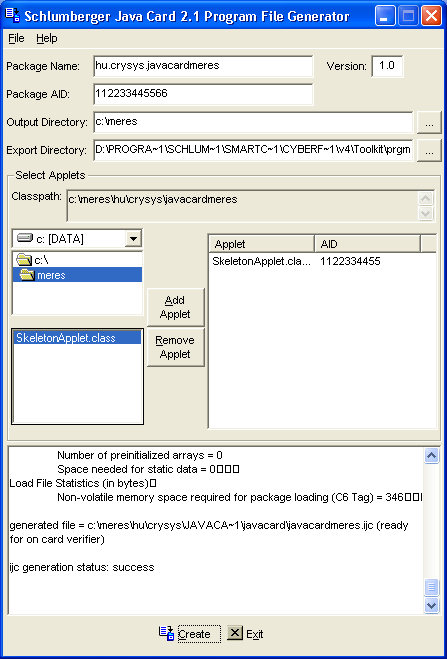This screenshot has width=447, height=659.
Task: Click the Package Name input field
Action: 203,66
